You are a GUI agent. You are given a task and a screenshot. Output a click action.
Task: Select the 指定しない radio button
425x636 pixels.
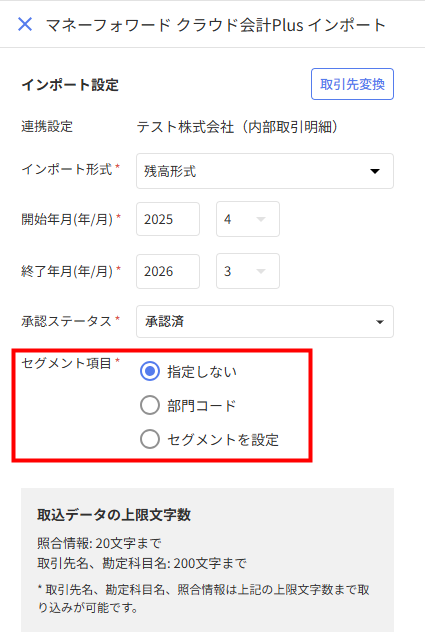(x=150, y=371)
